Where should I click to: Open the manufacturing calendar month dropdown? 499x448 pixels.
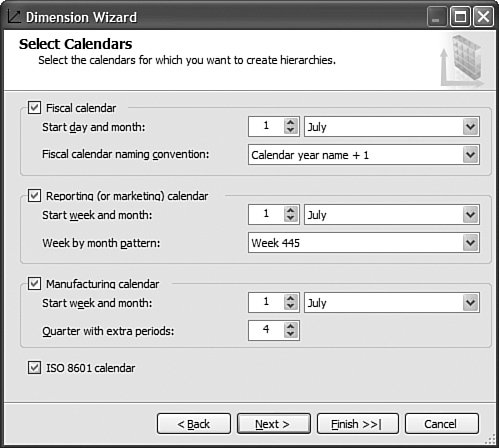392,303
